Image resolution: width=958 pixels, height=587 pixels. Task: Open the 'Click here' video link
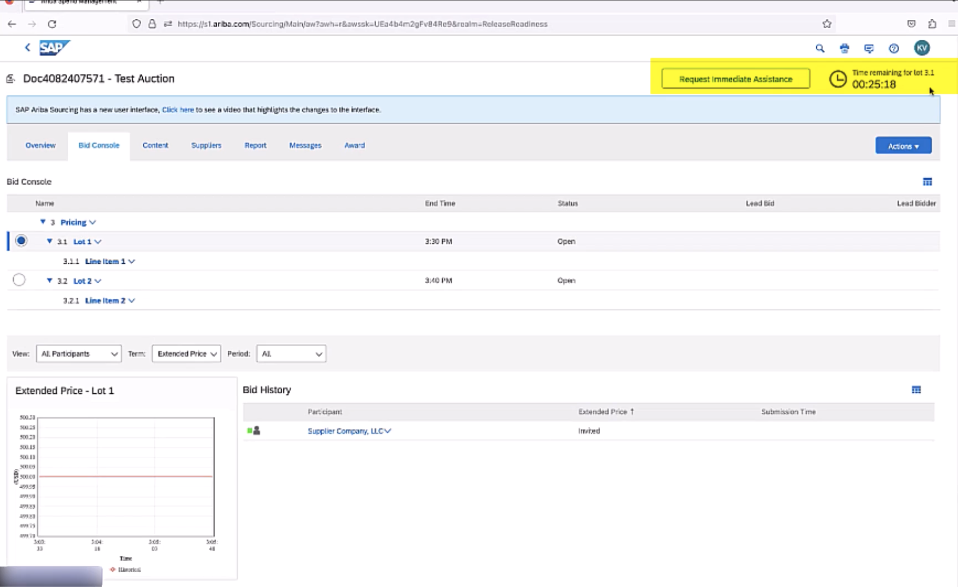(177, 110)
